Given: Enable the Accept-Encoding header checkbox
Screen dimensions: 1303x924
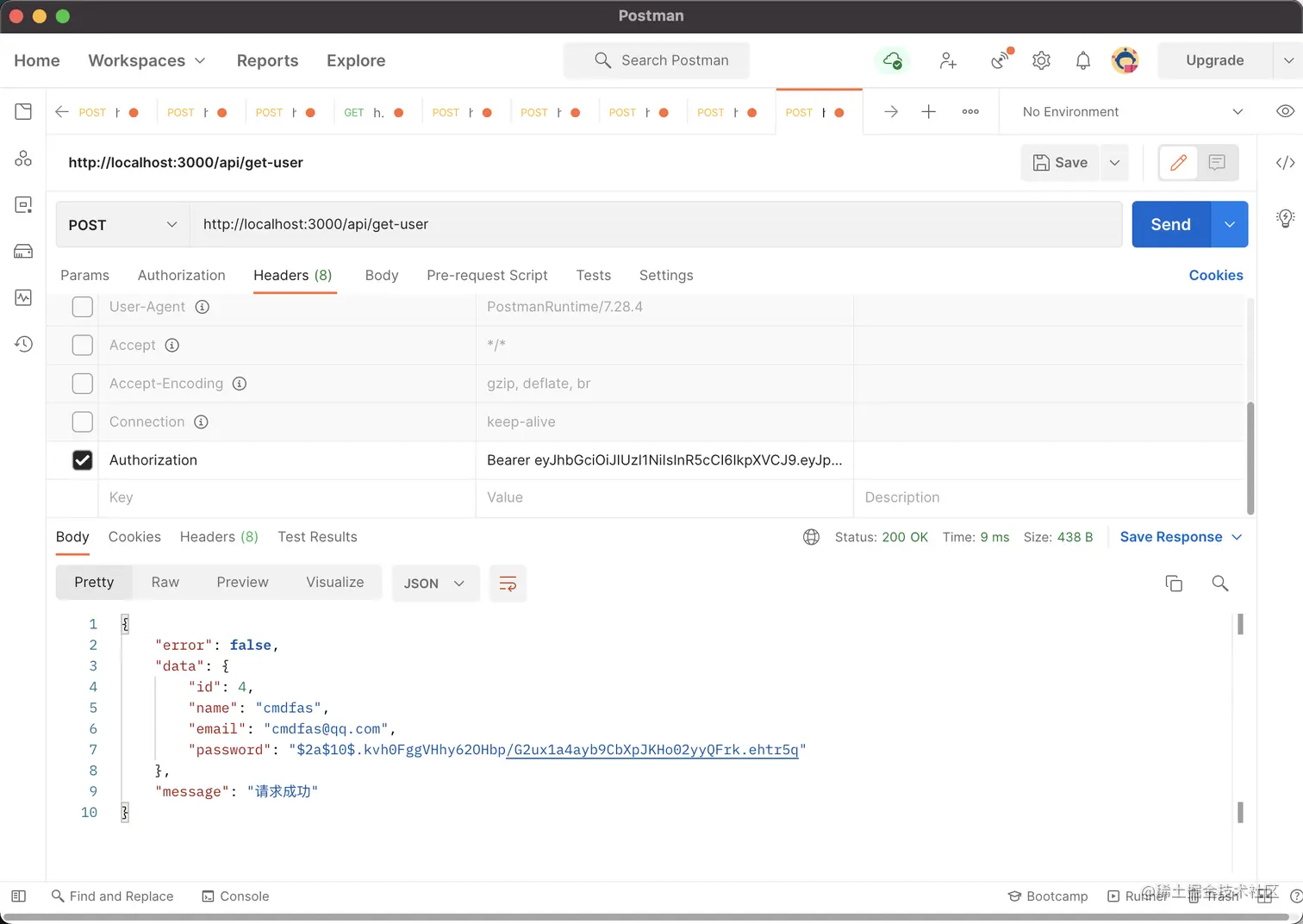Looking at the screenshot, I should pyautogui.click(x=82, y=384).
